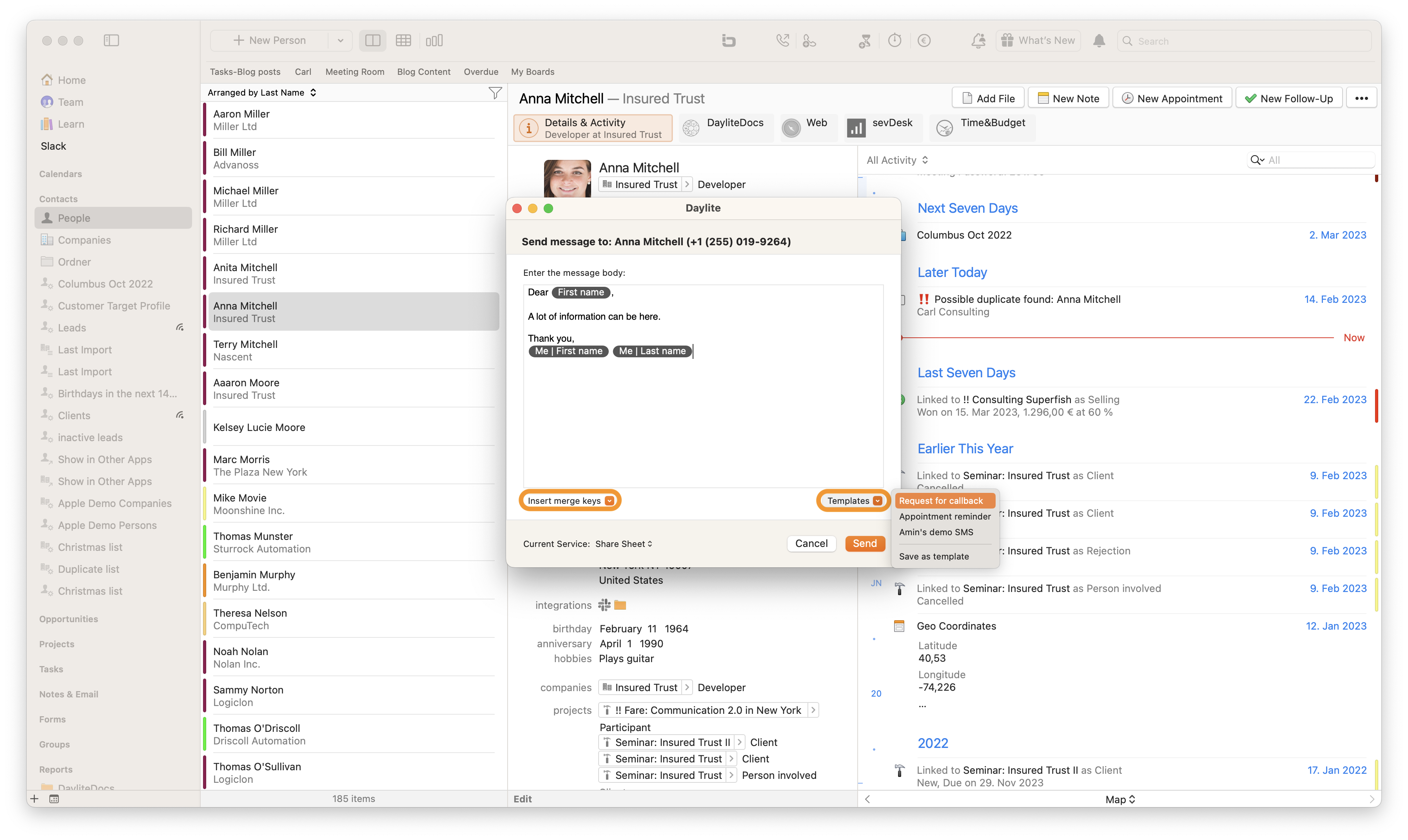Open the Web plugin tab

point(808,128)
